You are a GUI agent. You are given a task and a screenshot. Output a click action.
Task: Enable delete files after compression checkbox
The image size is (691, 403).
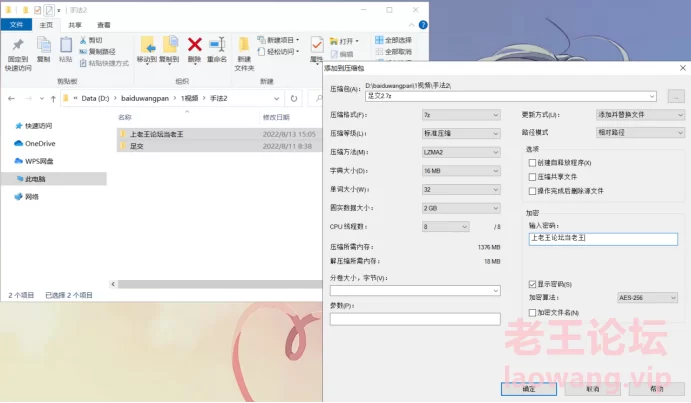[x=532, y=191]
